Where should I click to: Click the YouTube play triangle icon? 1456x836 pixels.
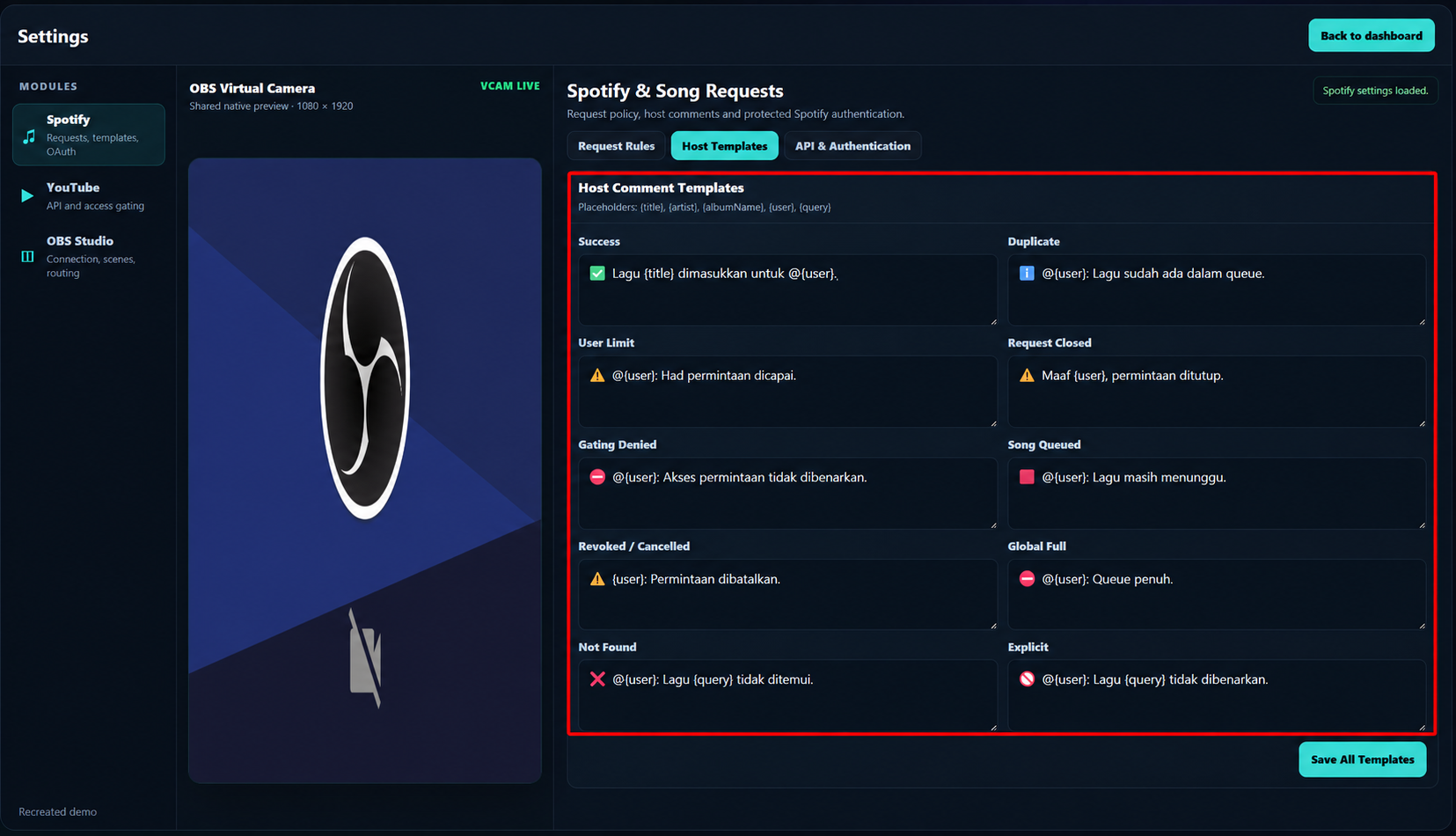(x=27, y=195)
